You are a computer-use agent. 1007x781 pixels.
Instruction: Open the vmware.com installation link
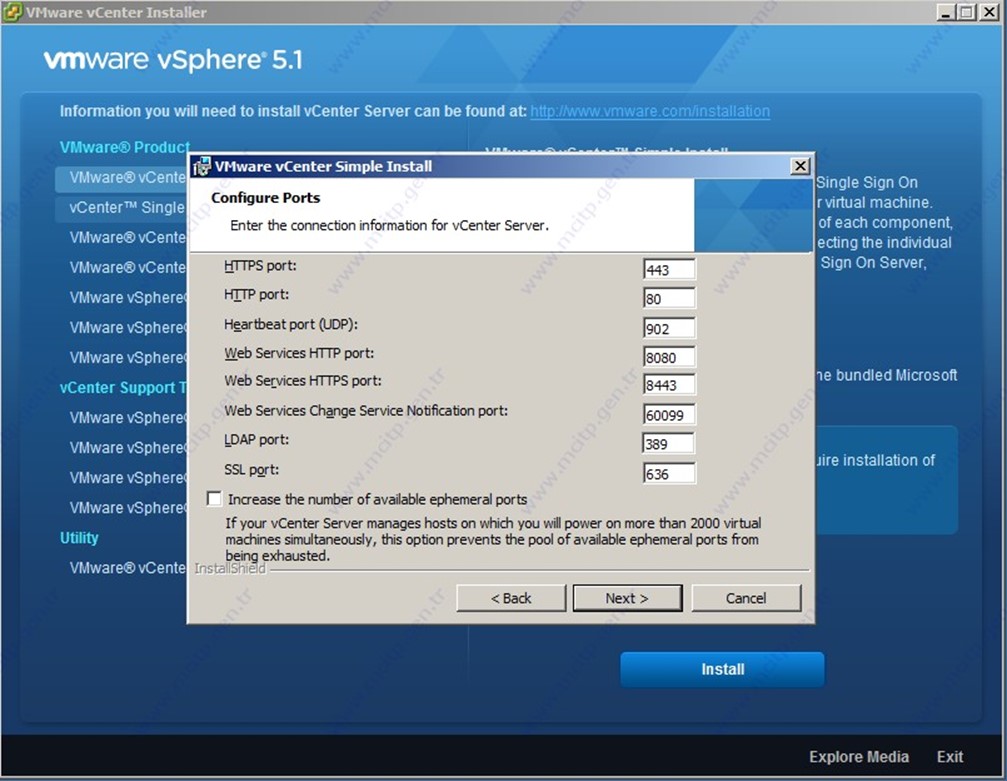[x=650, y=111]
